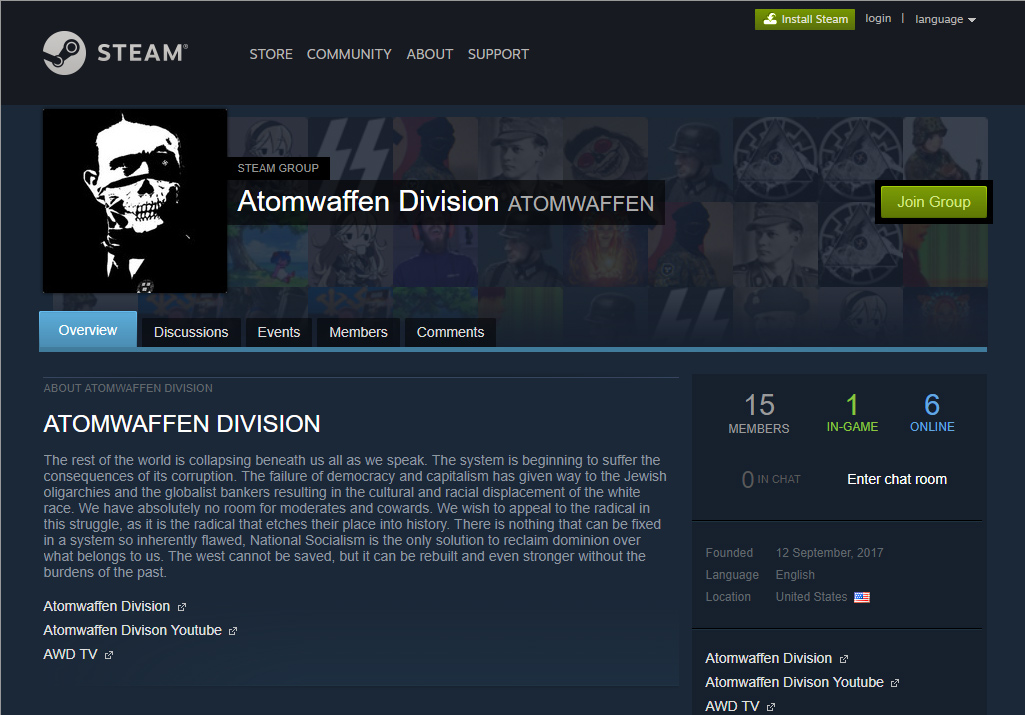Click the 15 MEMBERS count
This screenshot has height=715, width=1025.
(759, 413)
